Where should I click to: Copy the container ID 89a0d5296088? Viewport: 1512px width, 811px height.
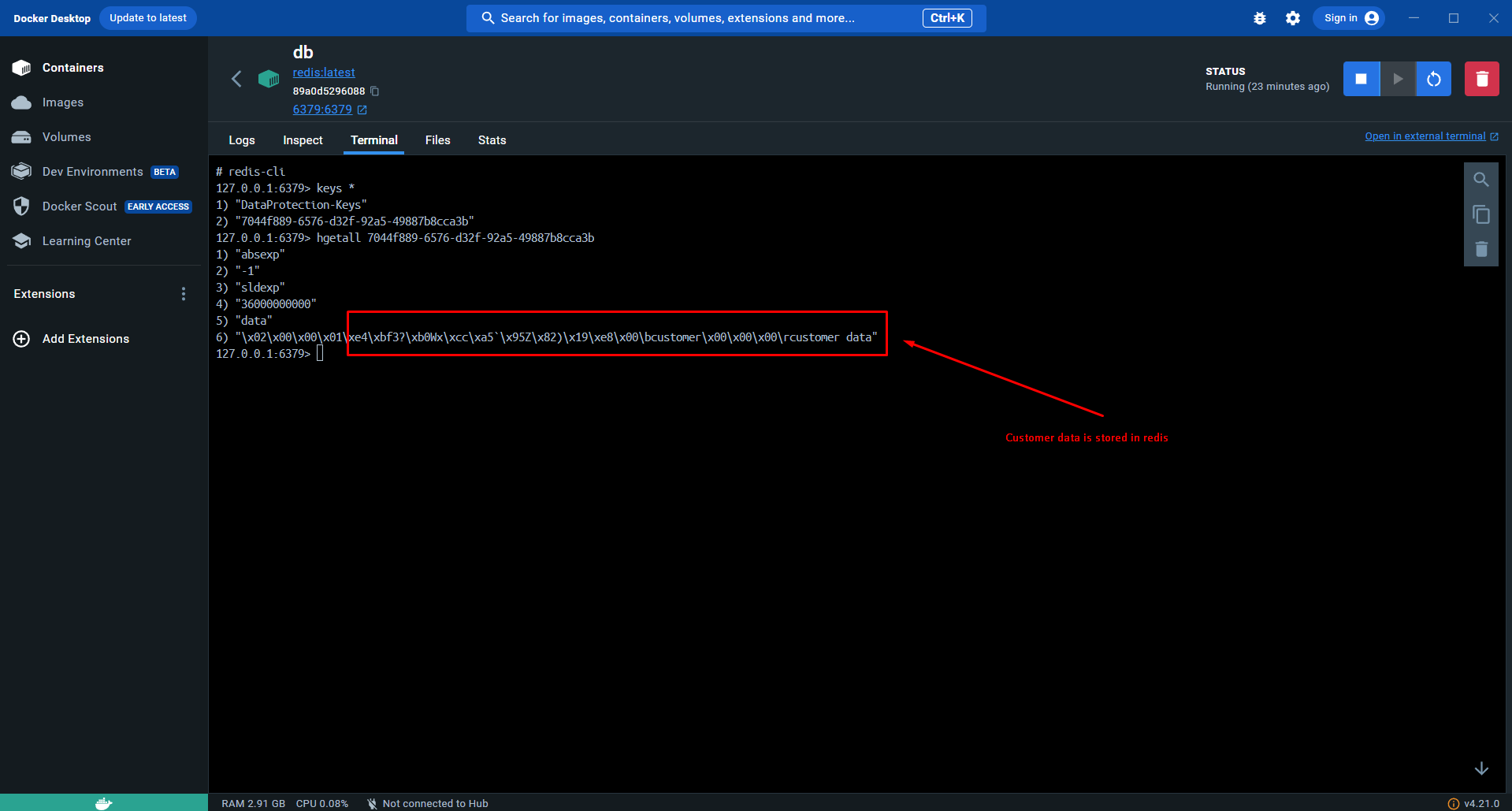tap(374, 91)
